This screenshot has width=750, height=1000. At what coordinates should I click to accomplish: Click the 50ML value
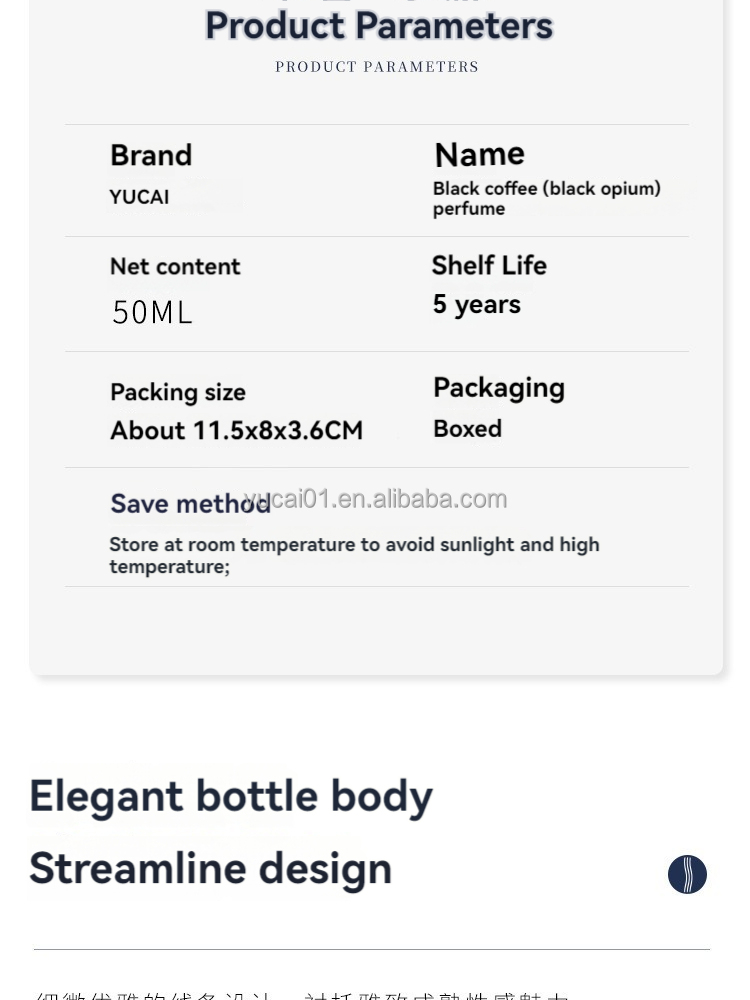[152, 312]
